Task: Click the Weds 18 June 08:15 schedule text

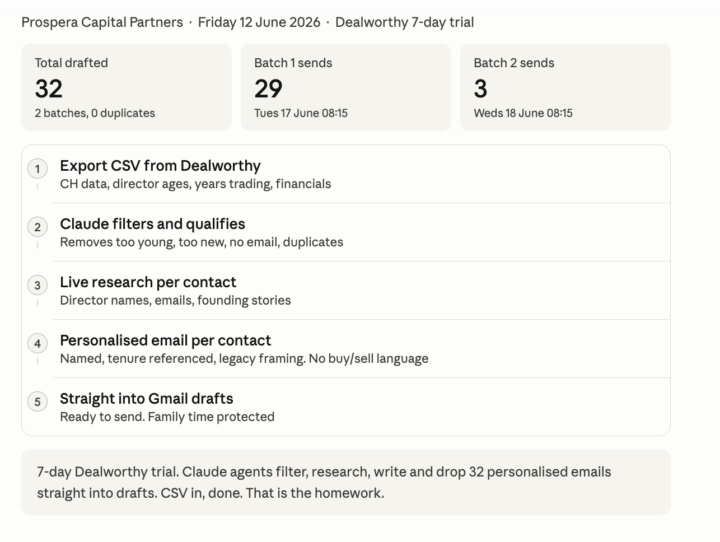Action: (523, 113)
